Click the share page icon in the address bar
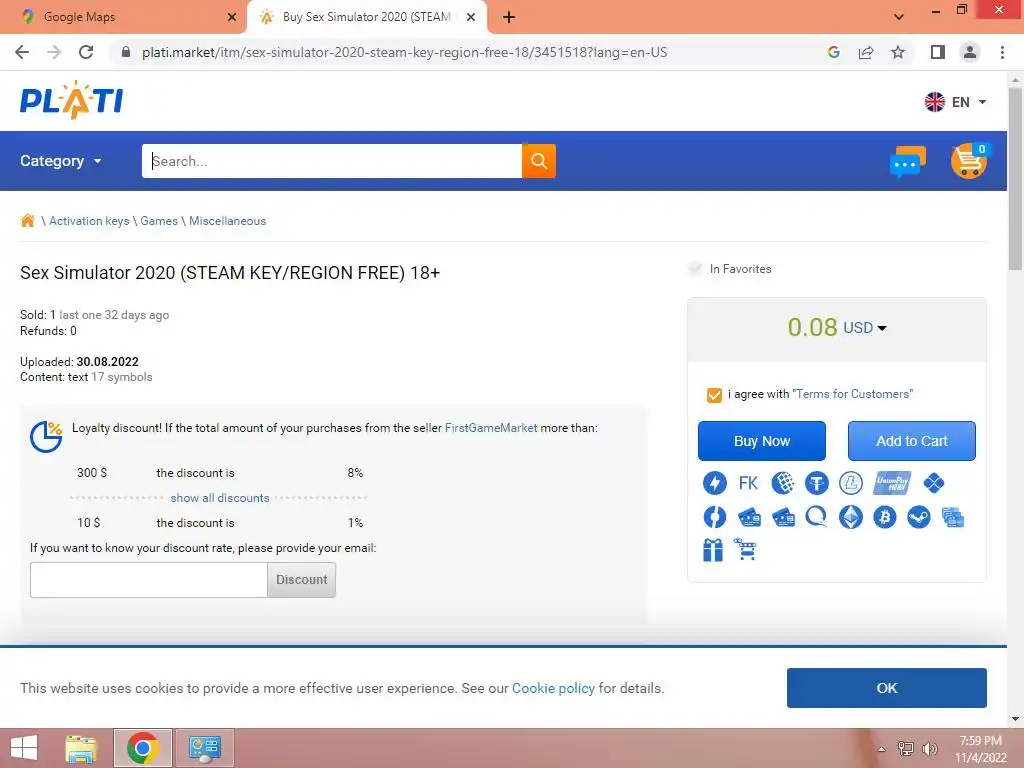 point(866,52)
